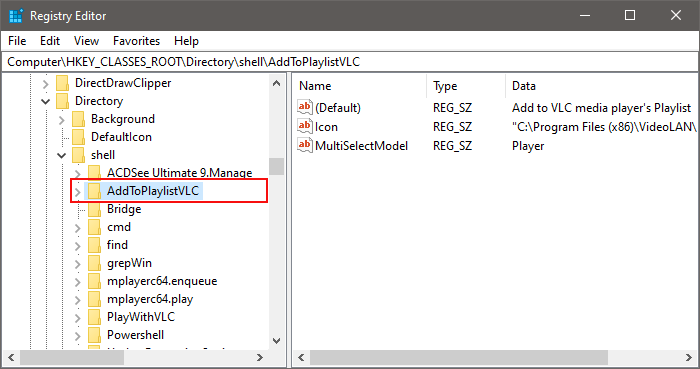Click the tree pane scroll down arrow
Image resolution: width=700 pixels, height=369 pixels.
[x=276, y=341]
